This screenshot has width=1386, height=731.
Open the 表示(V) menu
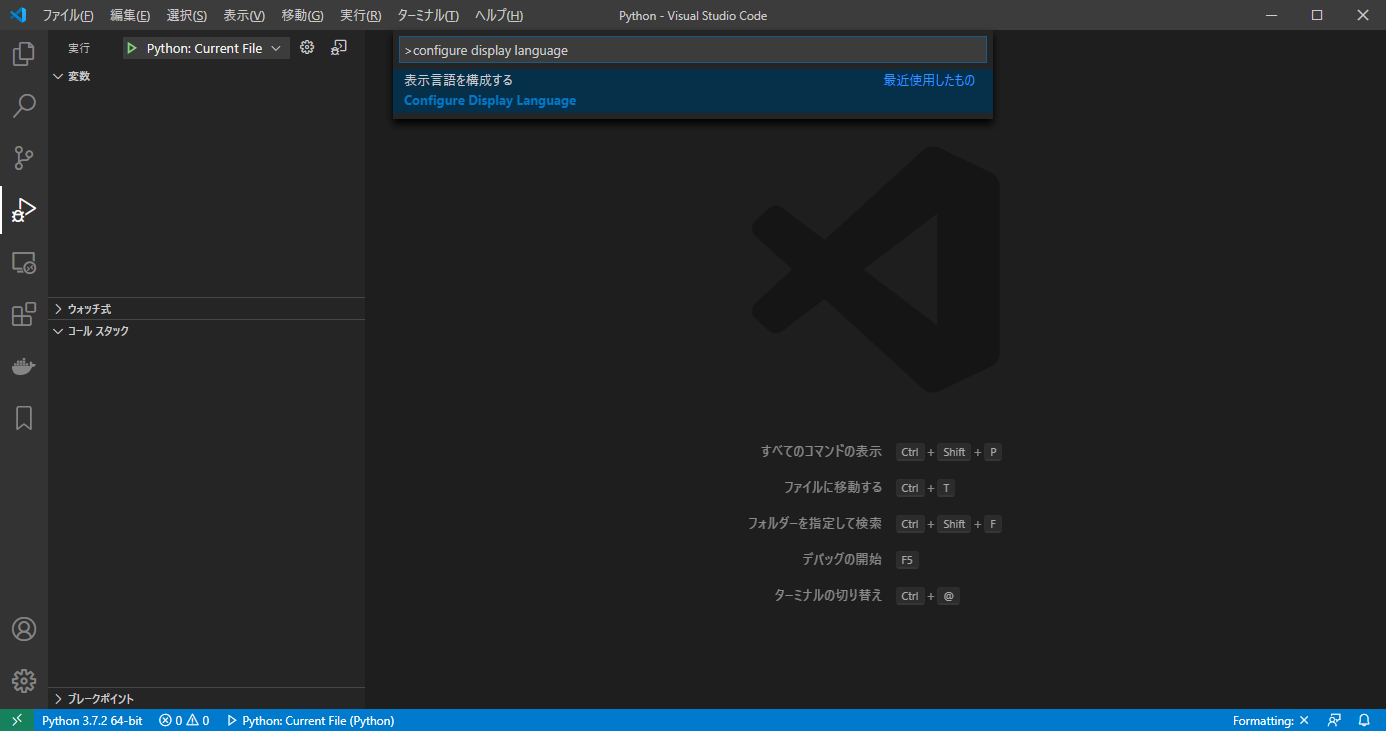click(x=244, y=15)
